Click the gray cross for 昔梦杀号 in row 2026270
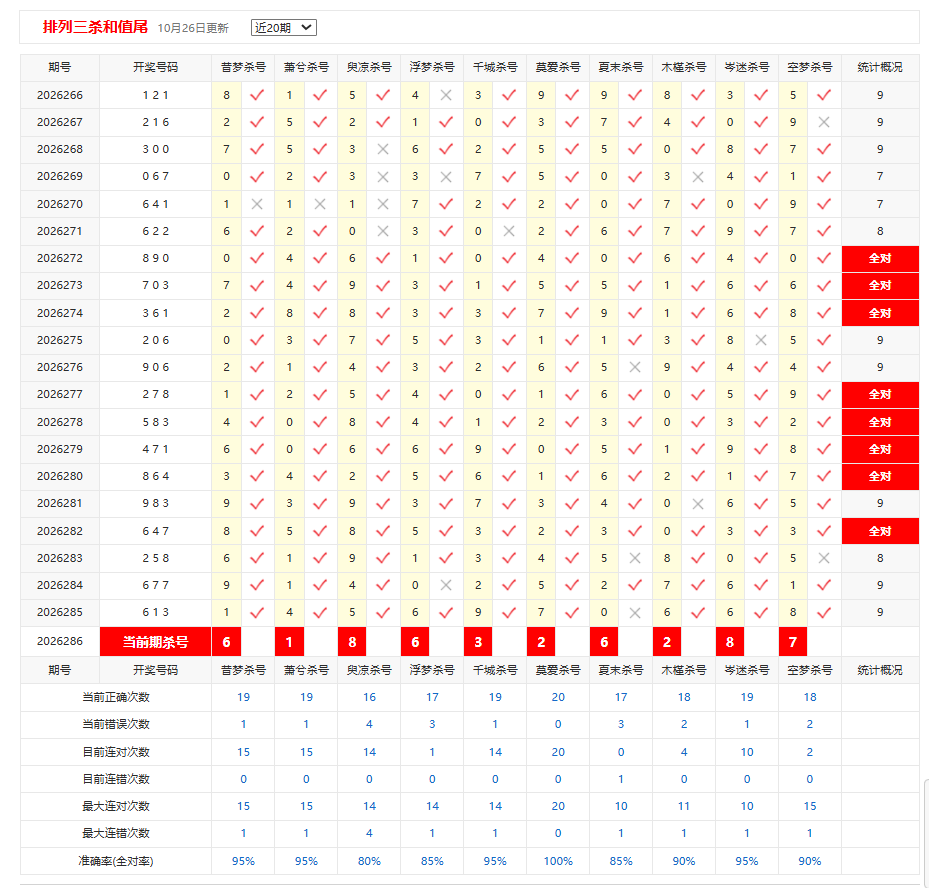 click(257, 204)
